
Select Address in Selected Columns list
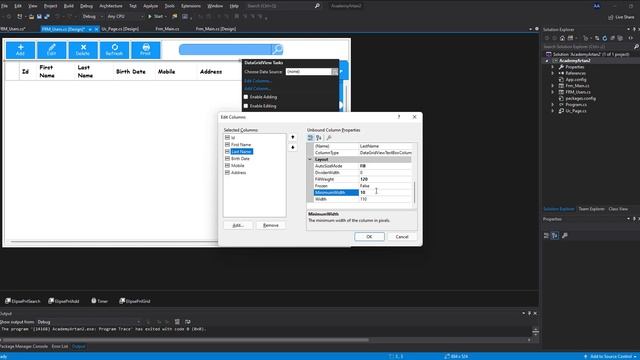(x=238, y=173)
